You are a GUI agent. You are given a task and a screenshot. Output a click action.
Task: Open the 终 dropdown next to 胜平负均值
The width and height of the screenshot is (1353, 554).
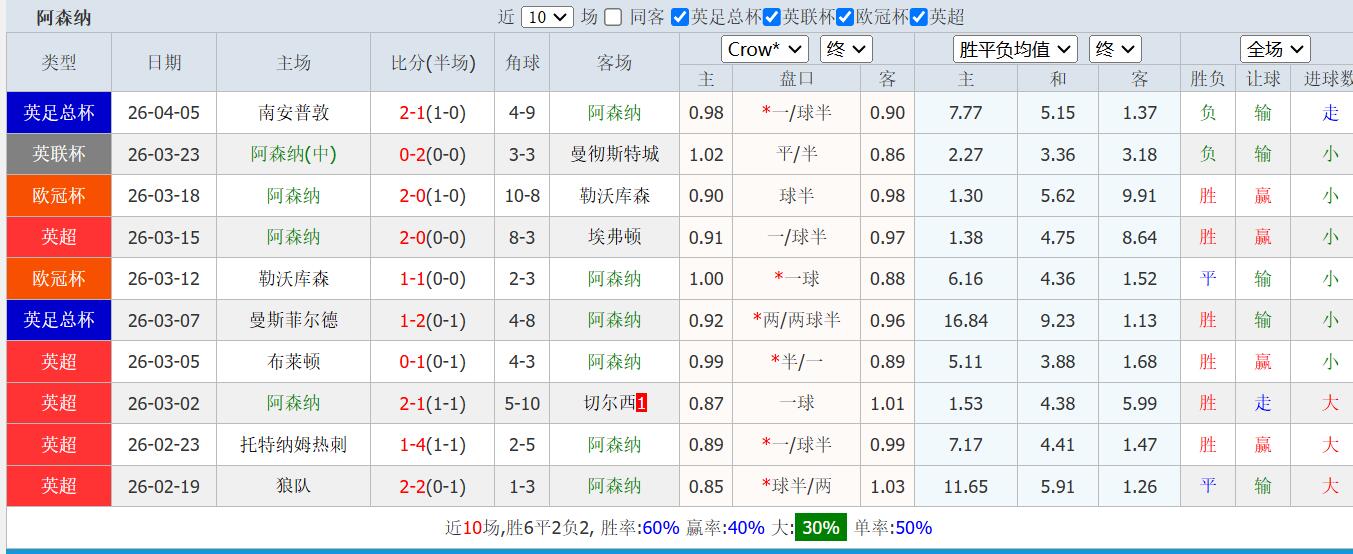[1114, 49]
